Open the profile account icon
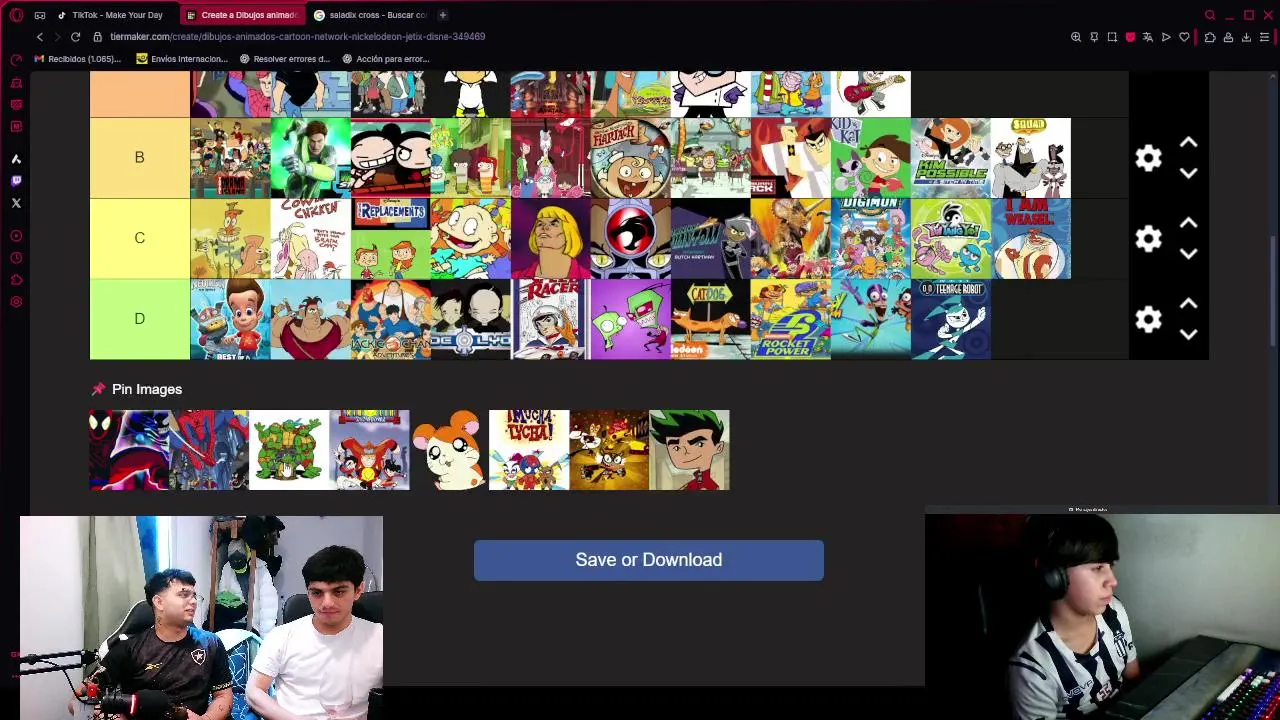The width and height of the screenshot is (1280, 720). coord(1228,37)
